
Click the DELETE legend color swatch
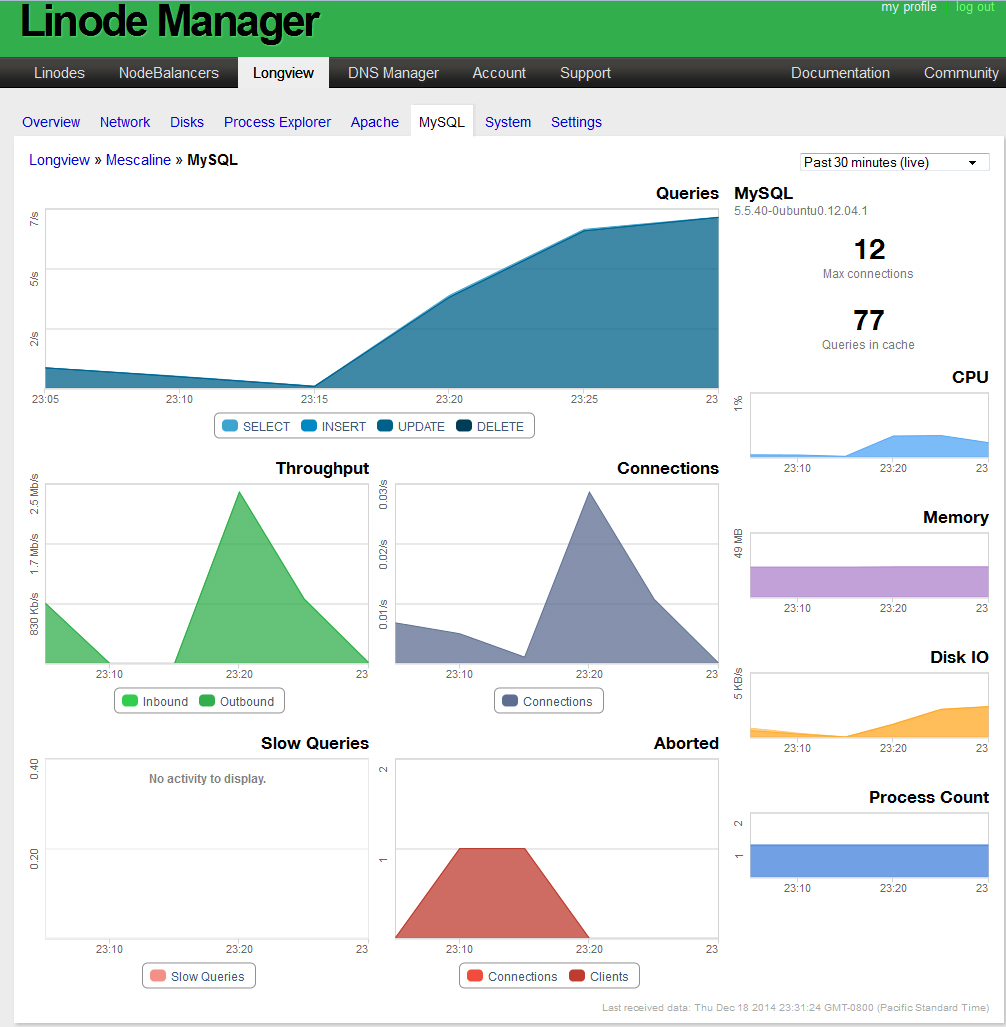click(x=464, y=426)
